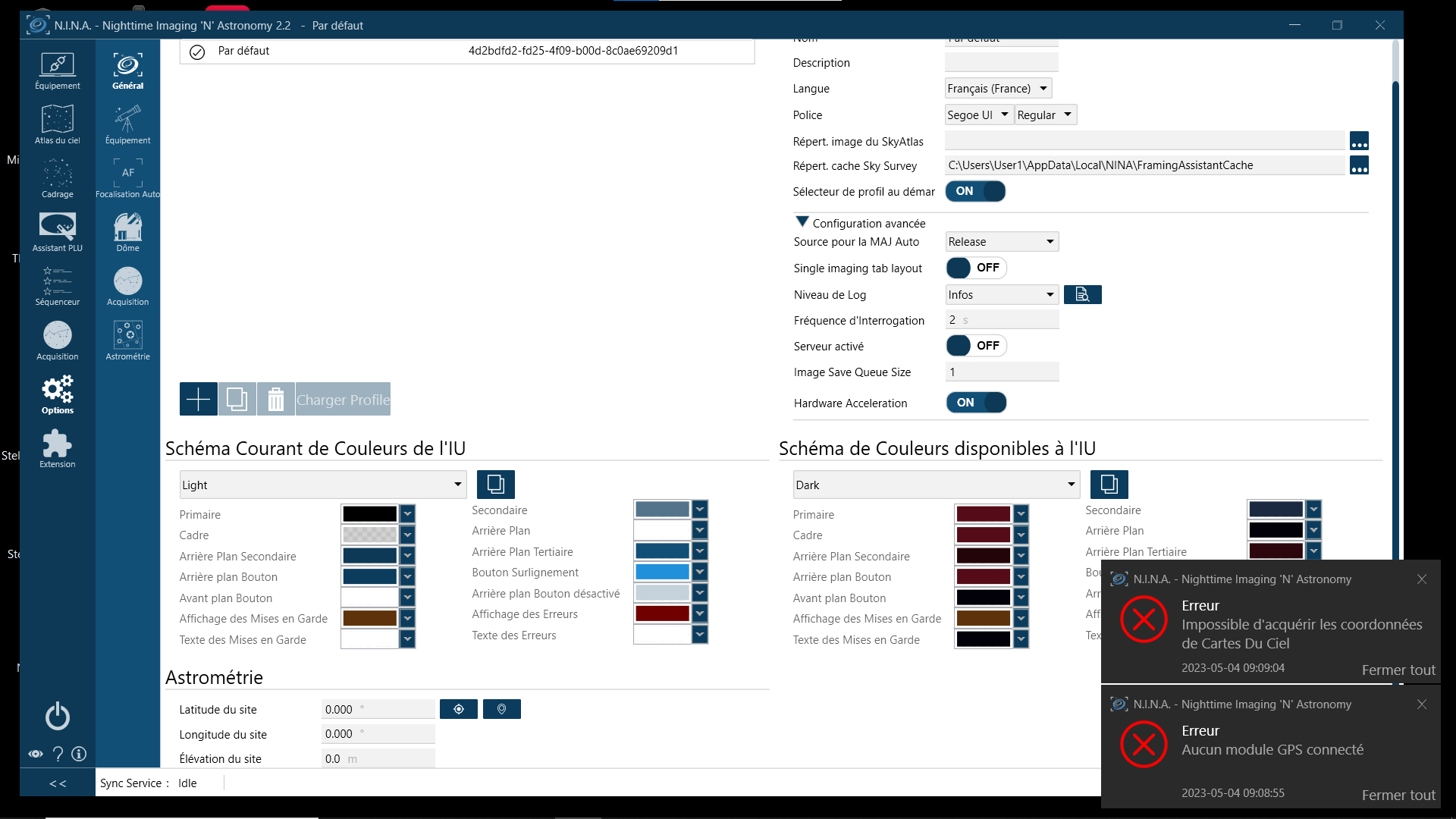Viewport: 1456px width, 819px height.
Task: Enable the Serveur activé toggle
Action: (x=976, y=346)
